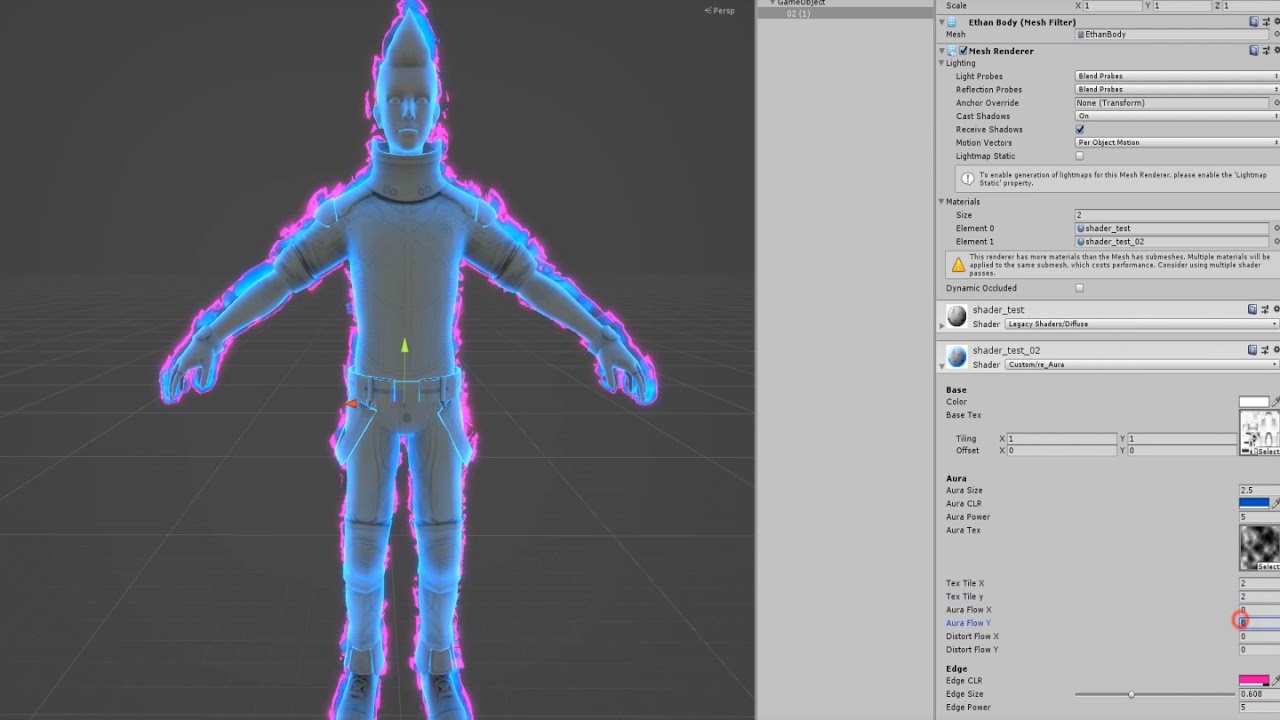Click the shader_test material preview sphere
The width and height of the screenshot is (1280, 720).
coord(957,316)
